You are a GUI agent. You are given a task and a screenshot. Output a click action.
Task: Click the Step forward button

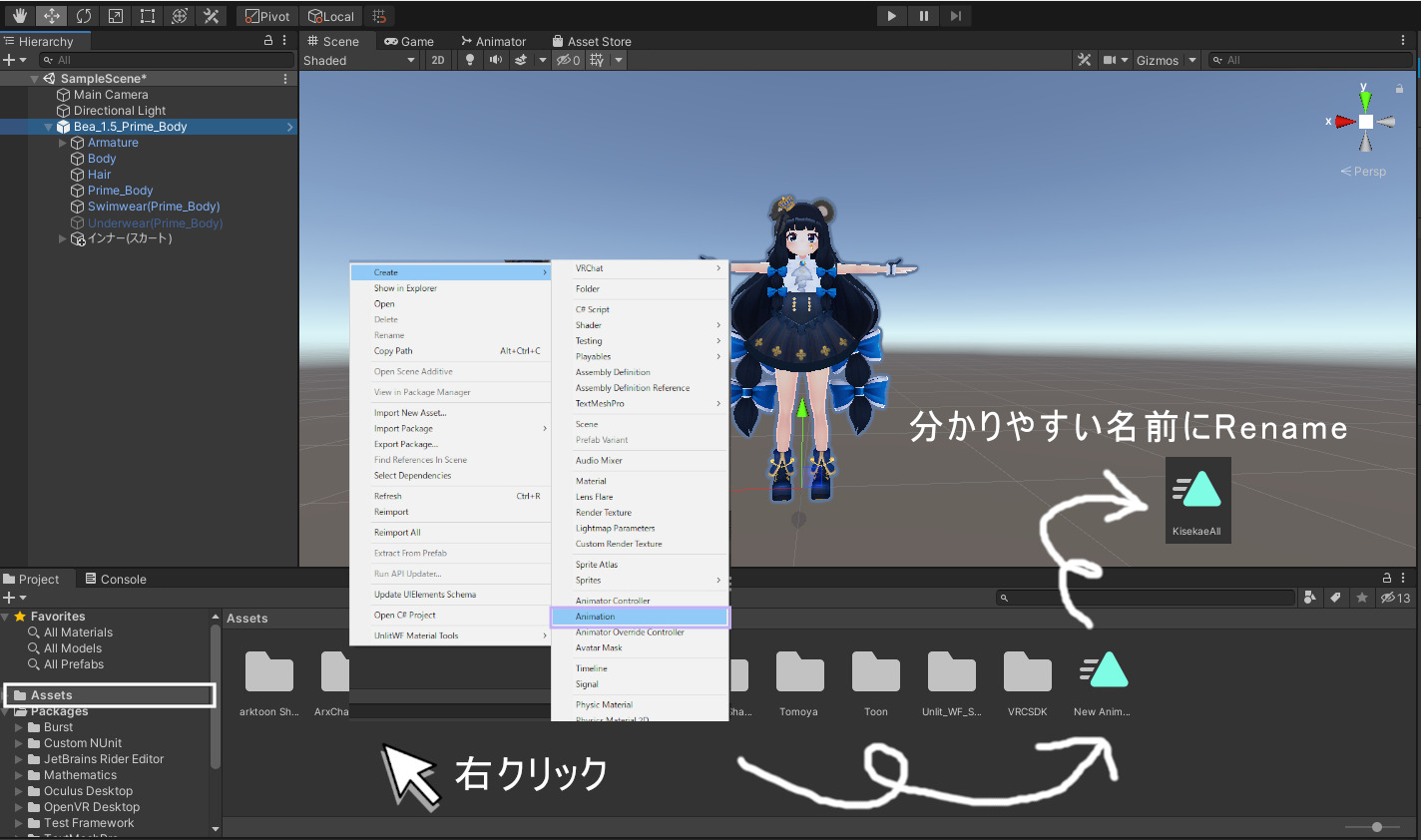(956, 16)
